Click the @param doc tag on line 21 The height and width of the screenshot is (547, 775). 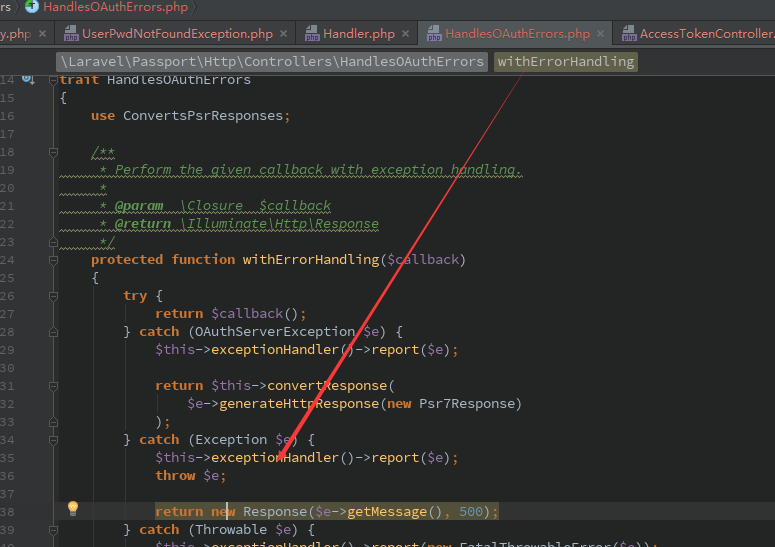tap(139, 206)
